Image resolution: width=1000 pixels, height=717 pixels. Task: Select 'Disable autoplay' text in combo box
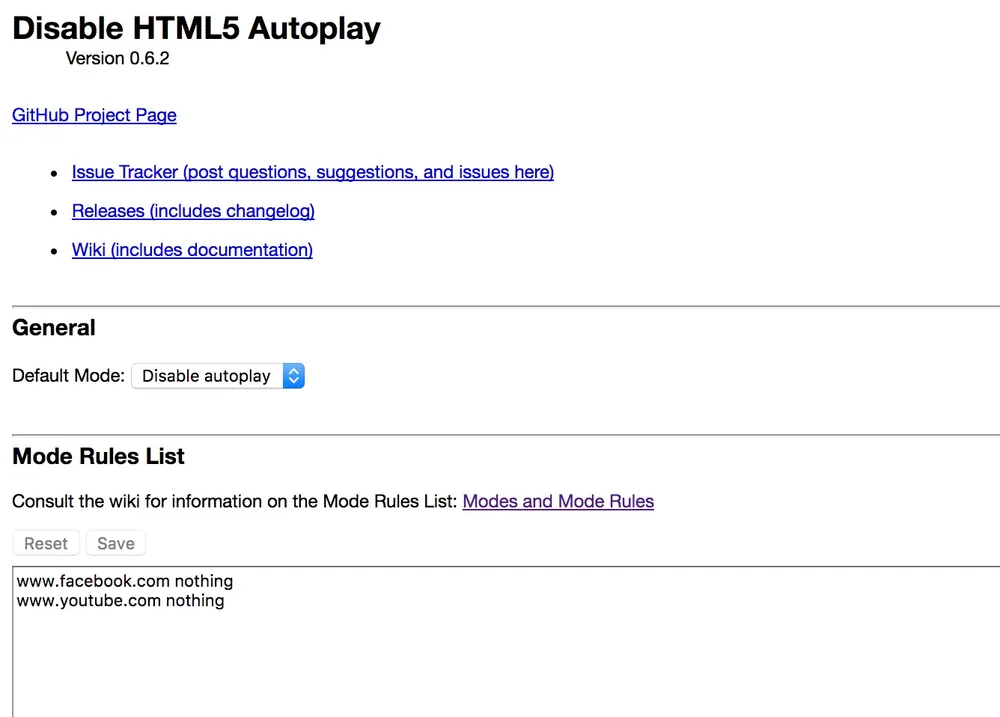206,376
